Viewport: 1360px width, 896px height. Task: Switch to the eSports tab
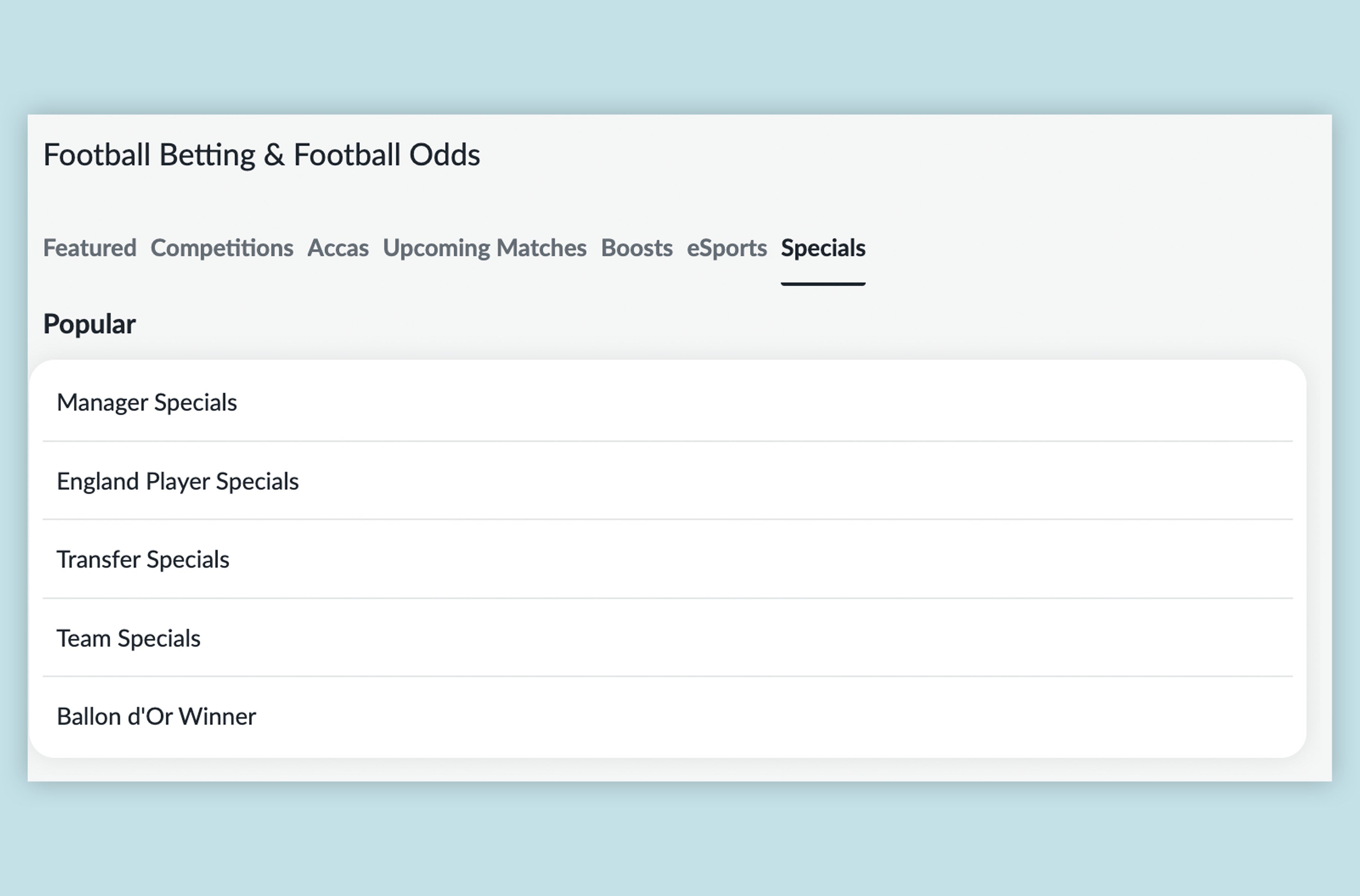pos(727,248)
